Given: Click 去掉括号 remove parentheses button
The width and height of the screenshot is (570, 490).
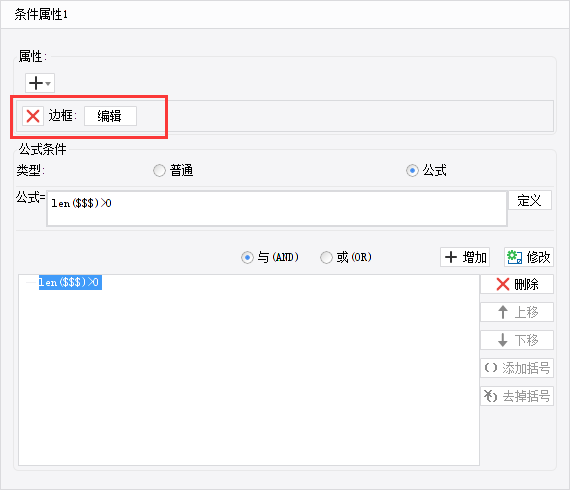Looking at the screenshot, I should (517, 396).
